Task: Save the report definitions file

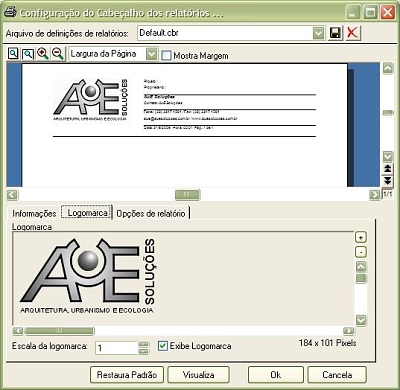Action: point(335,33)
